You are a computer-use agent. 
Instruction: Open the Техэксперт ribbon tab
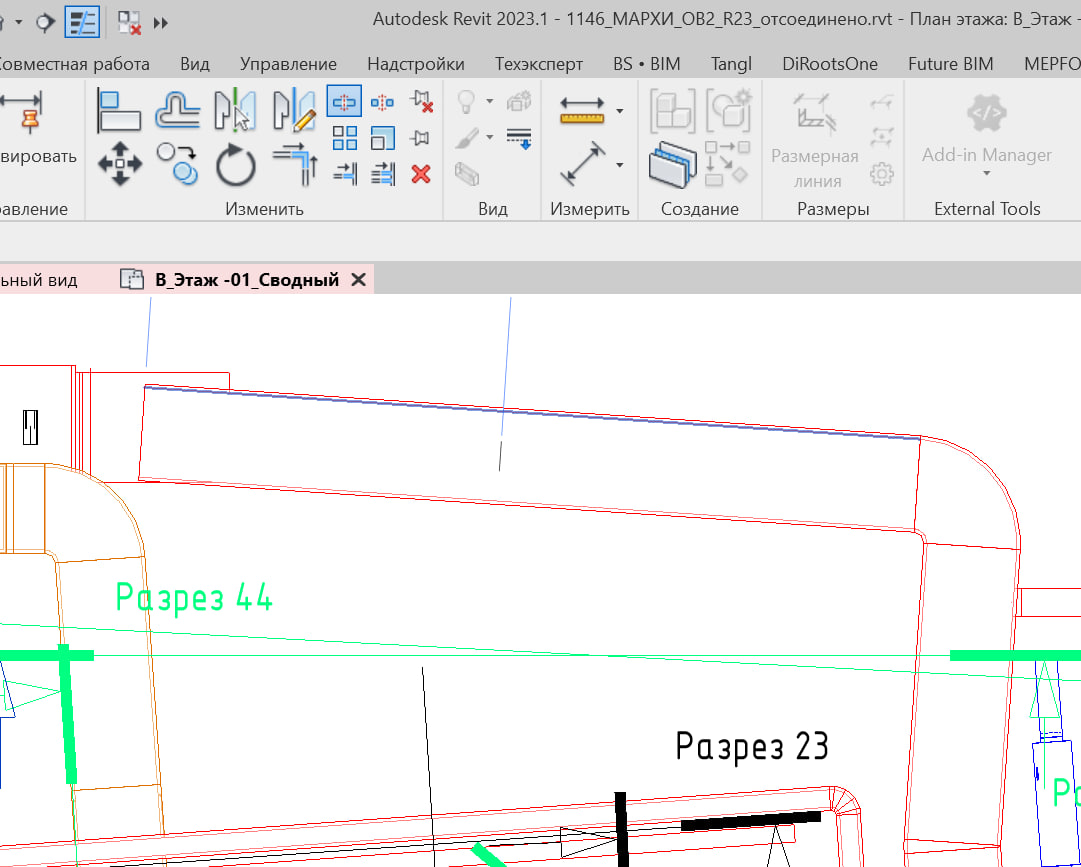point(539,64)
